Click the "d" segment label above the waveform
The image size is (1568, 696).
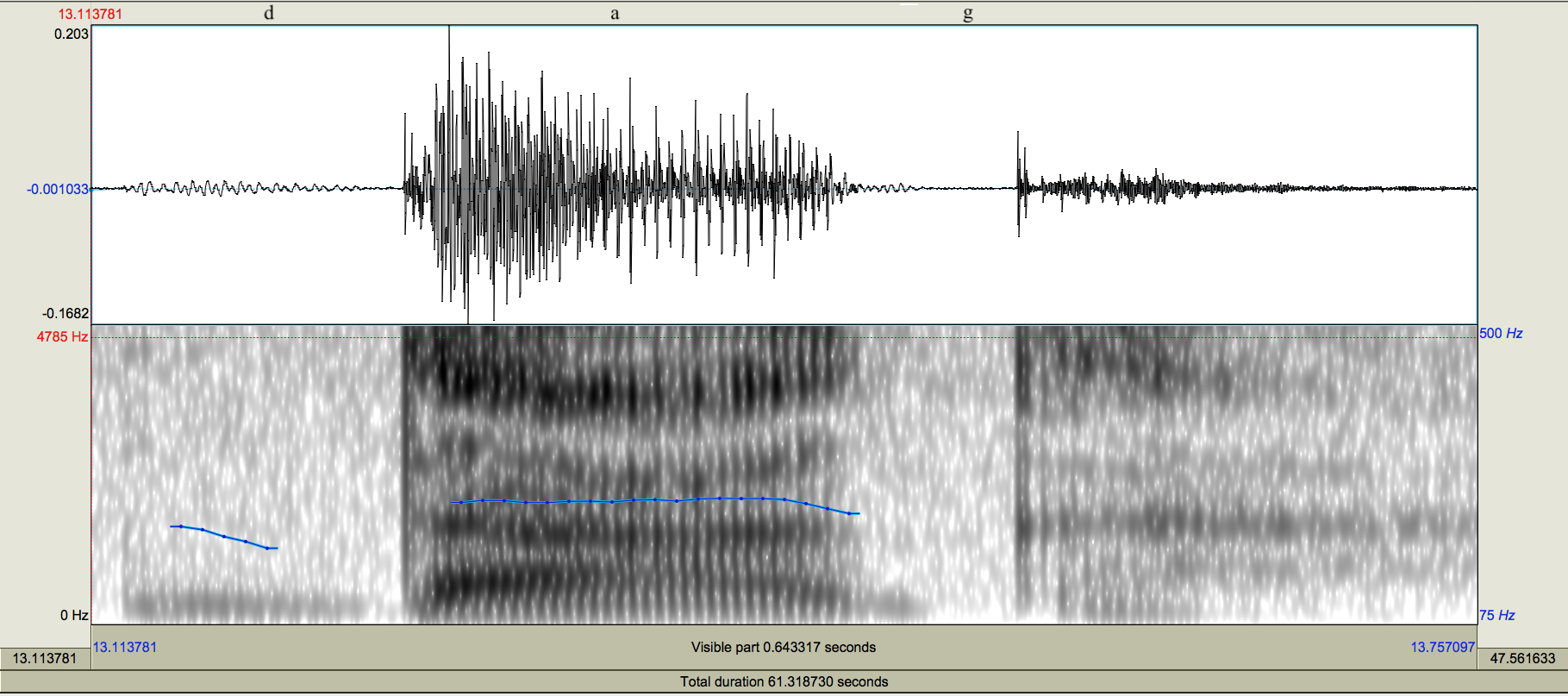(x=269, y=13)
